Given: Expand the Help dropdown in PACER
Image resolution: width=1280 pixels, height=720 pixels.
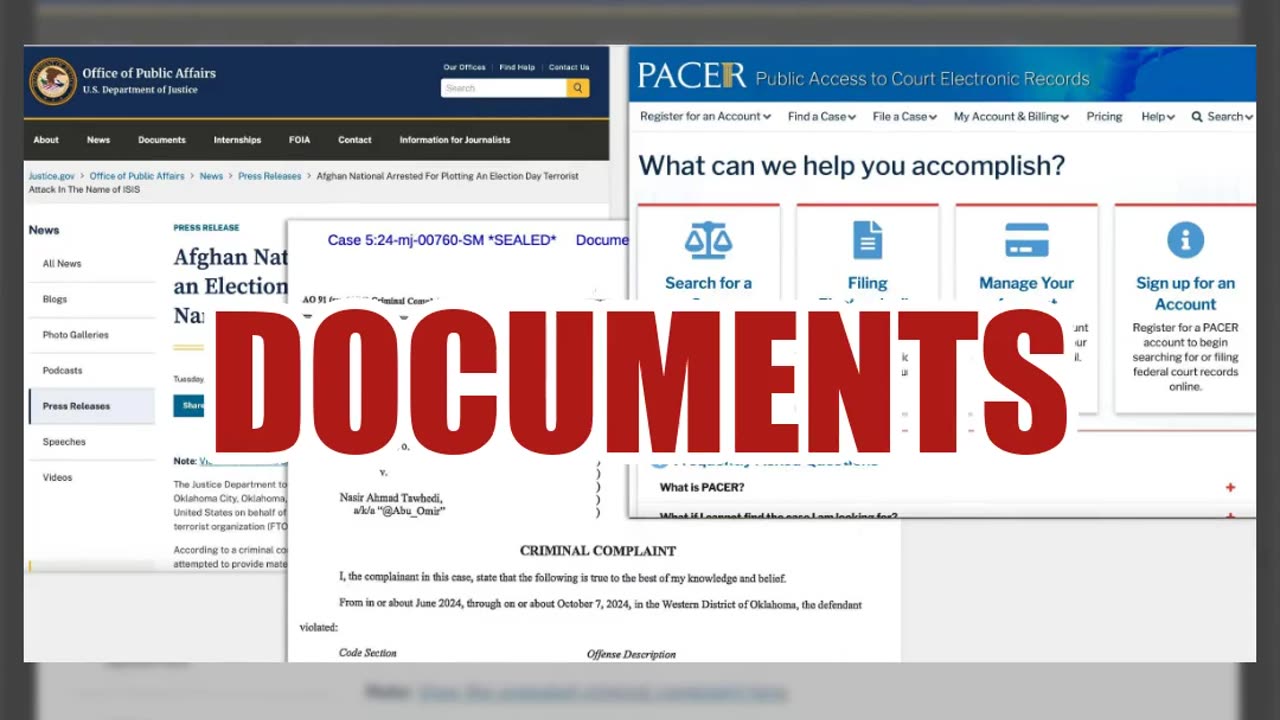Looking at the screenshot, I should click(1158, 116).
